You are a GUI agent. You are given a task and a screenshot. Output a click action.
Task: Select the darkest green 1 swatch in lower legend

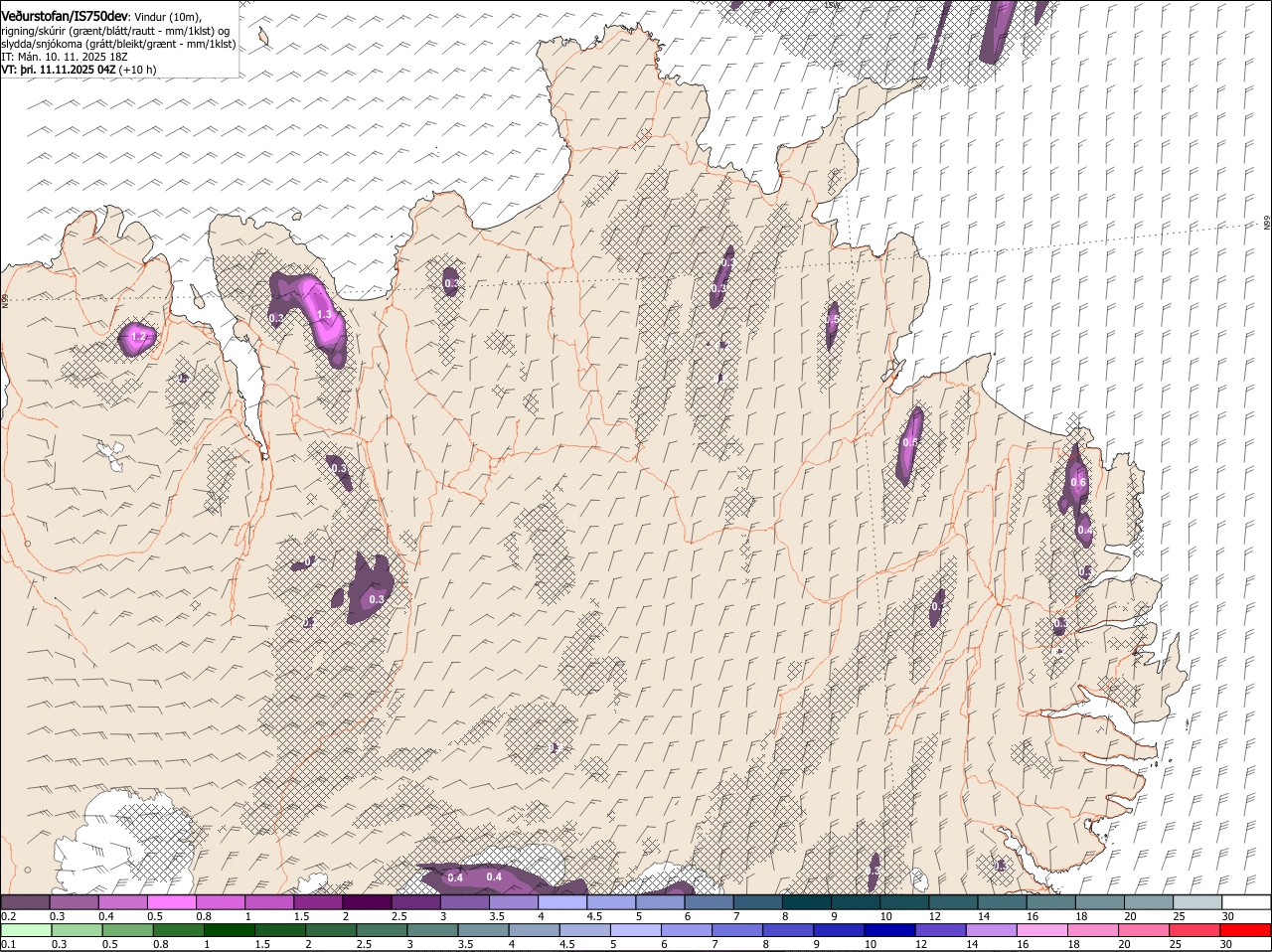click(x=230, y=931)
